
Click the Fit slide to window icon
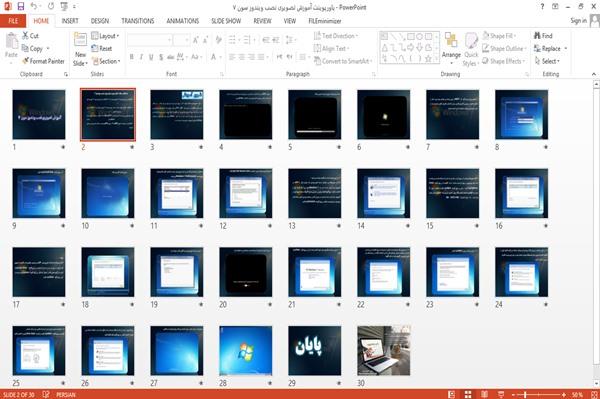[x=594, y=394]
